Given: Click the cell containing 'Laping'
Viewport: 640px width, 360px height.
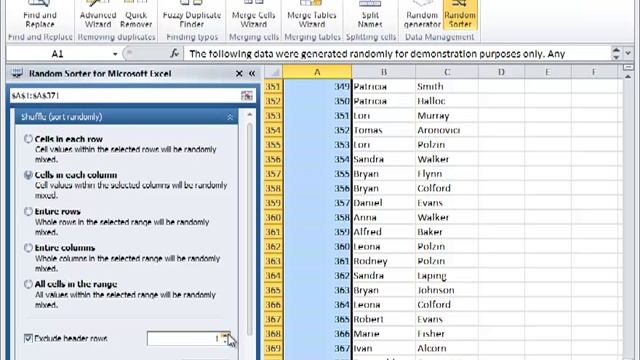Looking at the screenshot, I should coord(447,276).
